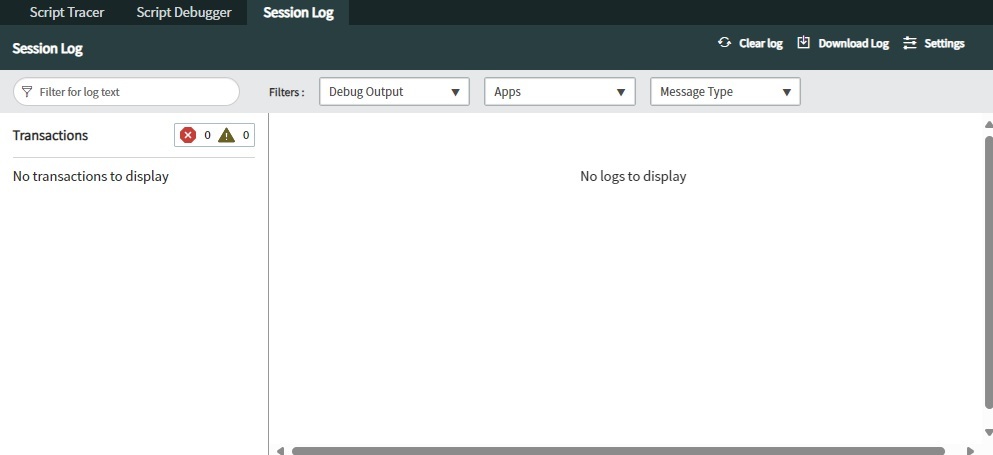The height and width of the screenshot is (455, 993).
Task: Switch to the Script Debugger tab
Action: pos(184,13)
